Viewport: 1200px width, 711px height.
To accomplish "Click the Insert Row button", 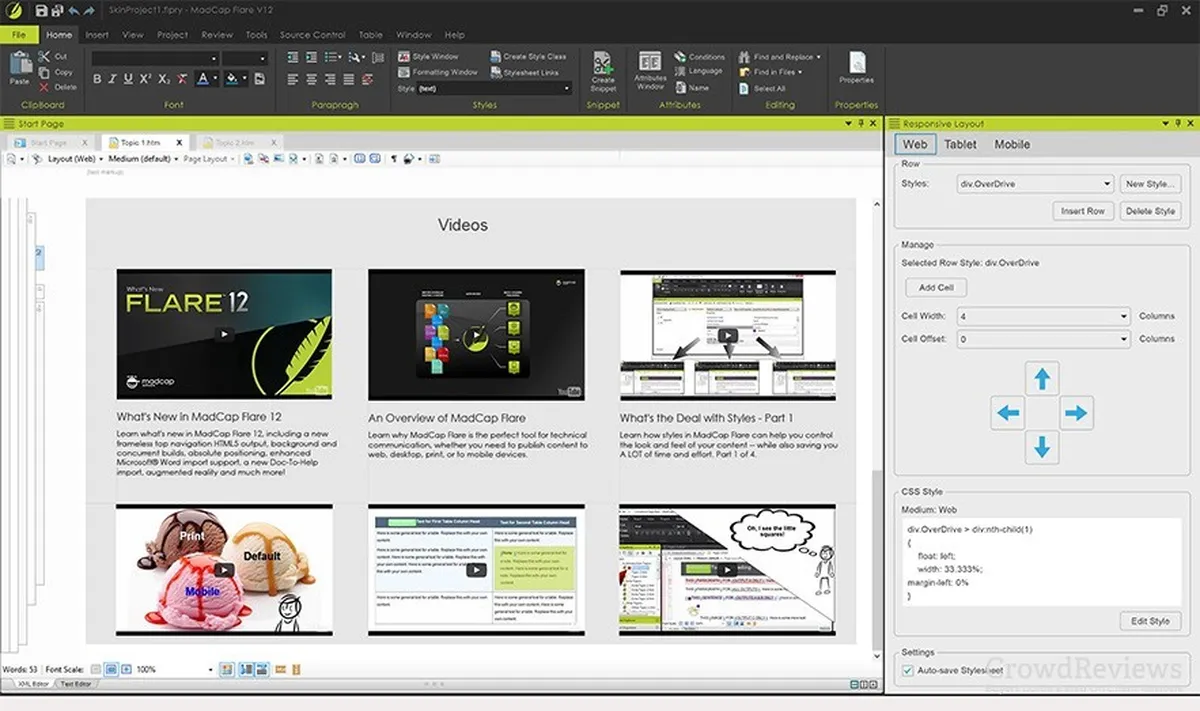I will point(1082,211).
